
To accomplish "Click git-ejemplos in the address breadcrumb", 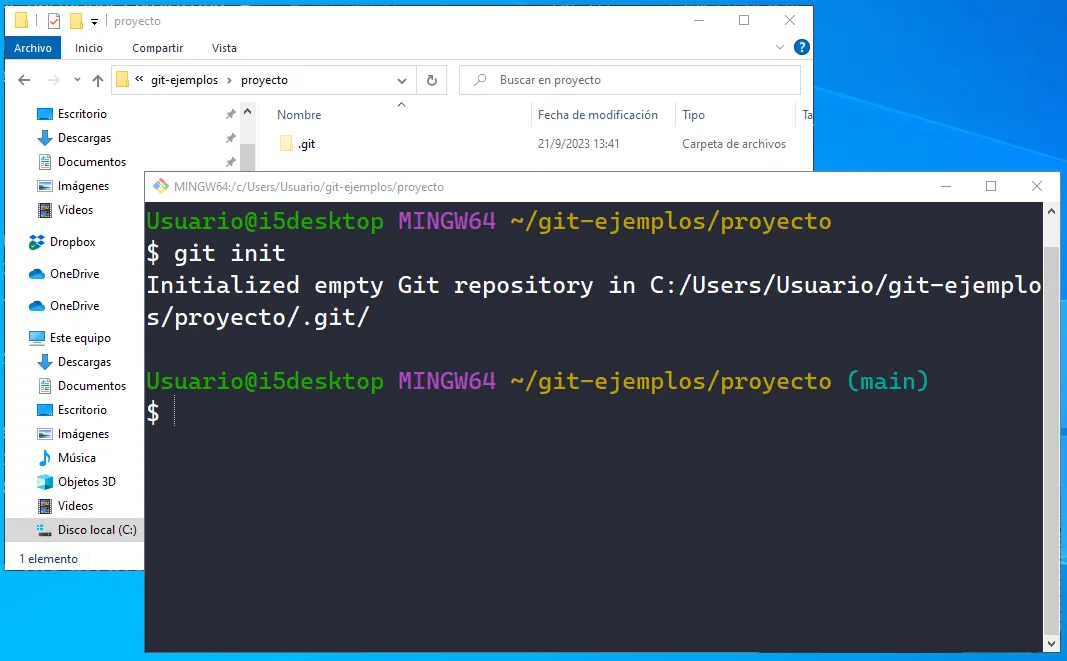I will pos(184,80).
